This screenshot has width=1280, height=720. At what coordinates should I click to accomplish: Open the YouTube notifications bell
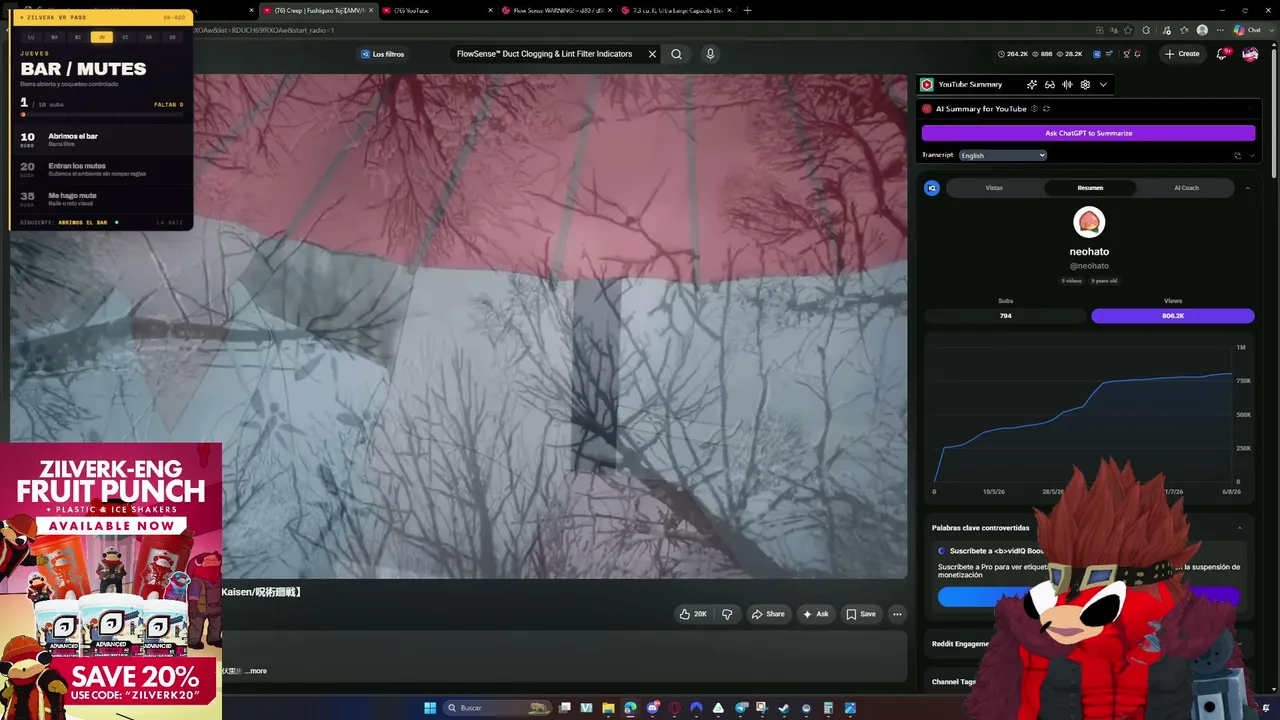pyautogui.click(x=1221, y=54)
